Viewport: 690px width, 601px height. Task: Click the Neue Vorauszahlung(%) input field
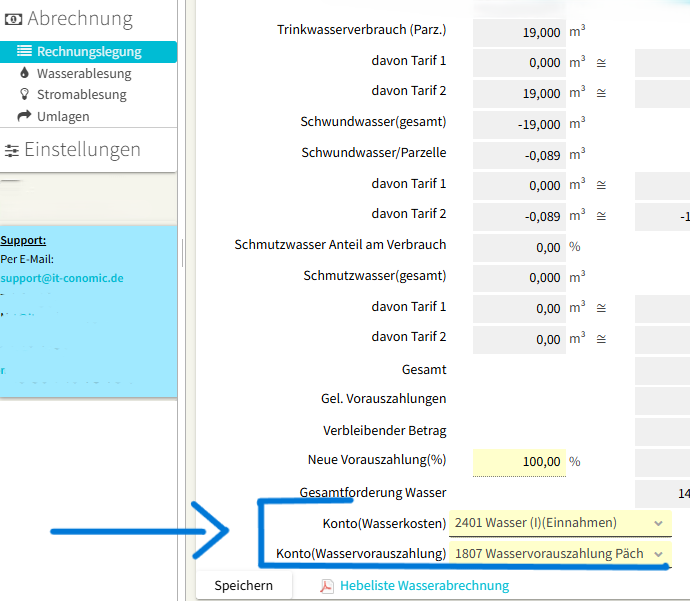tap(516, 462)
